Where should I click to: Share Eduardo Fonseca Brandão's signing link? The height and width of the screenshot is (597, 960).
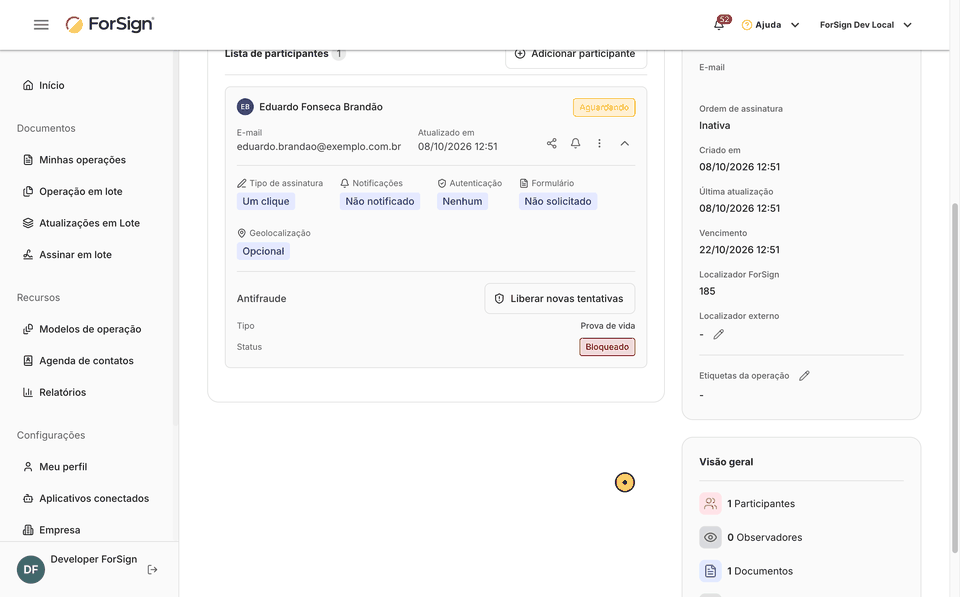click(x=552, y=143)
